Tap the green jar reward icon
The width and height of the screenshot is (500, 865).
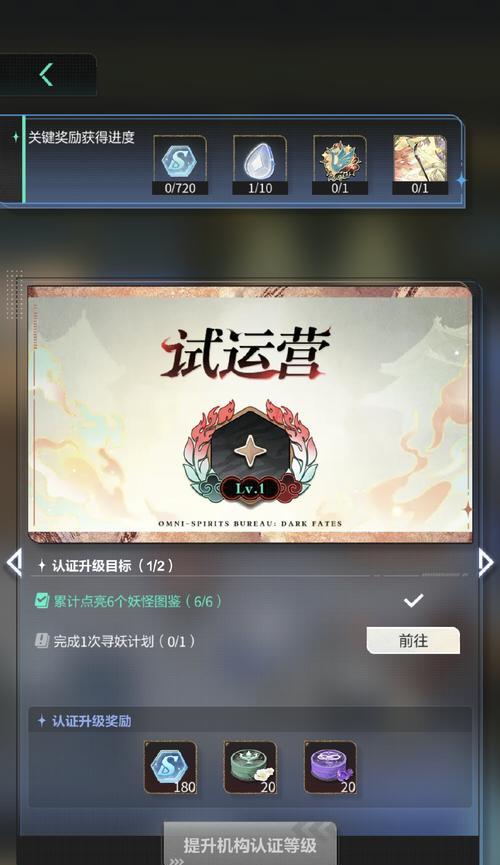(251, 767)
